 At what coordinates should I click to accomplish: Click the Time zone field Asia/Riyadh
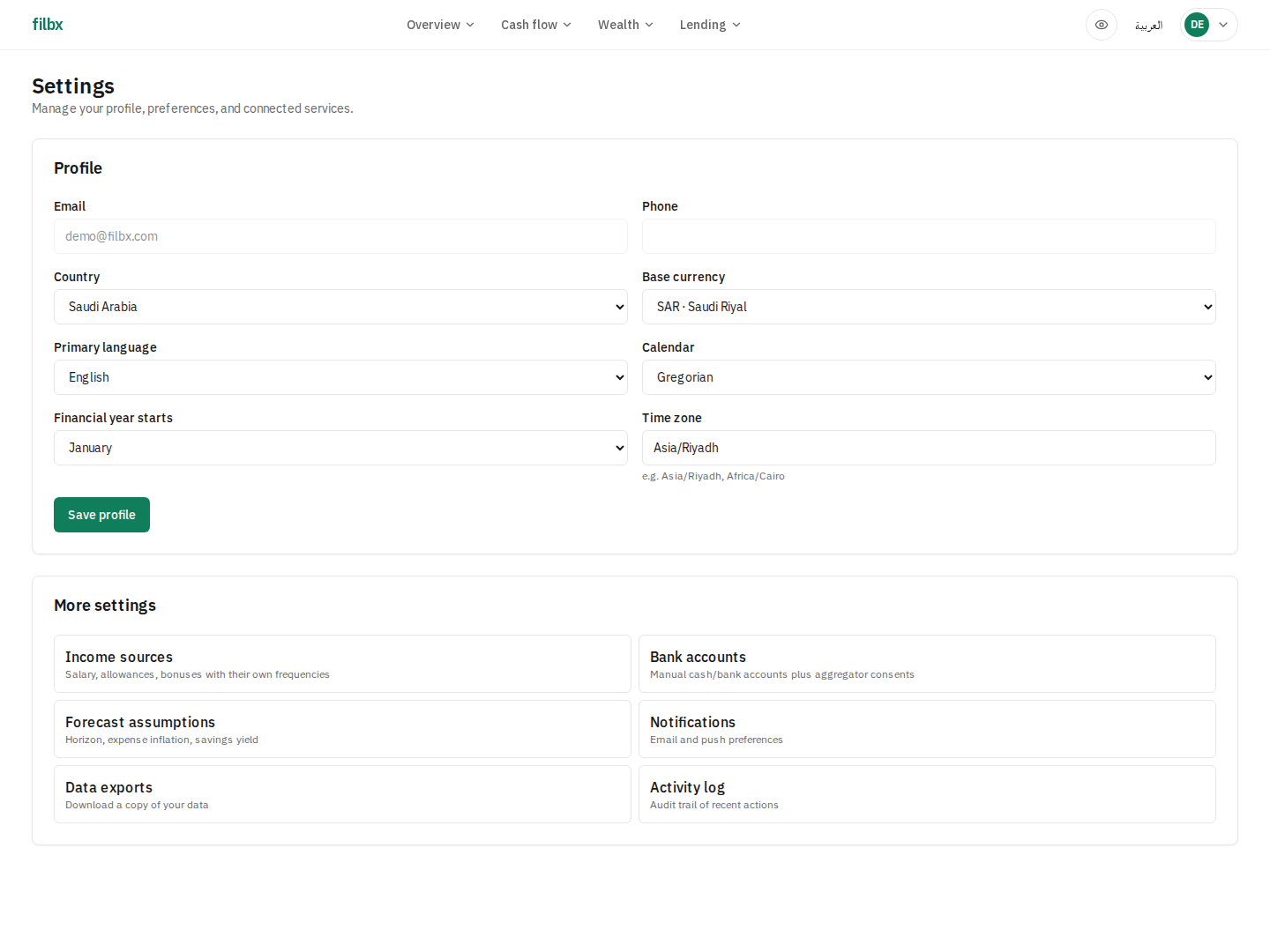(x=929, y=448)
